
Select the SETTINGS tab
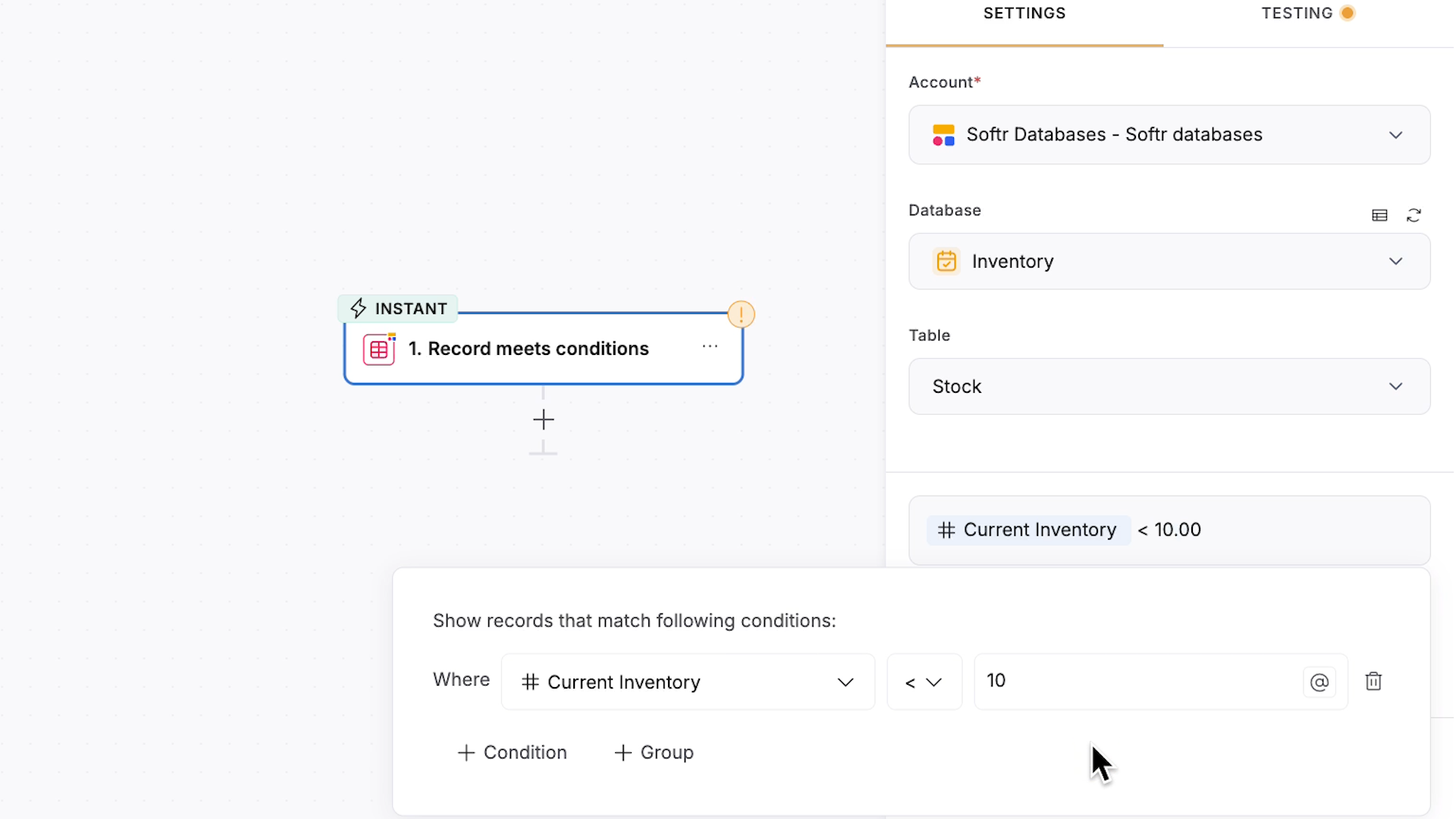pyautogui.click(x=1025, y=13)
